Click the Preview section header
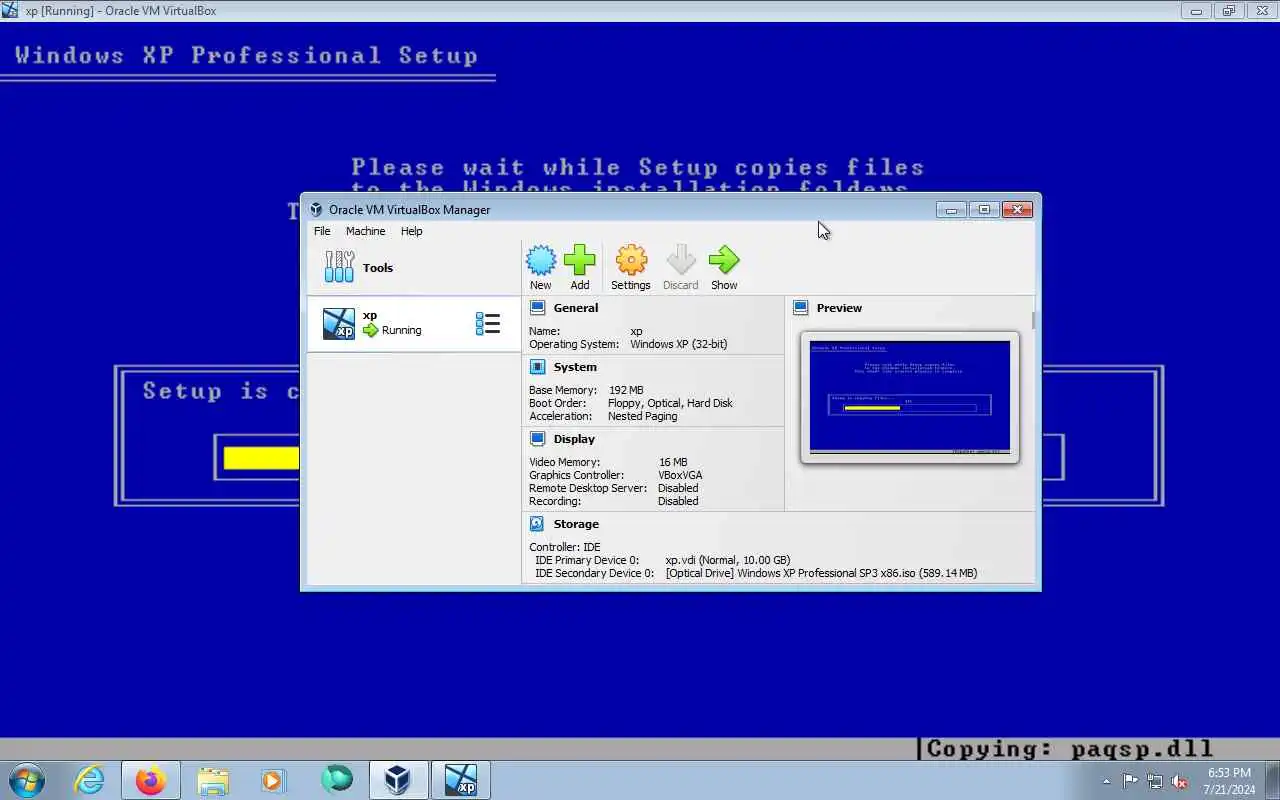This screenshot has height=800, width=1280. (x=839, y=308)
